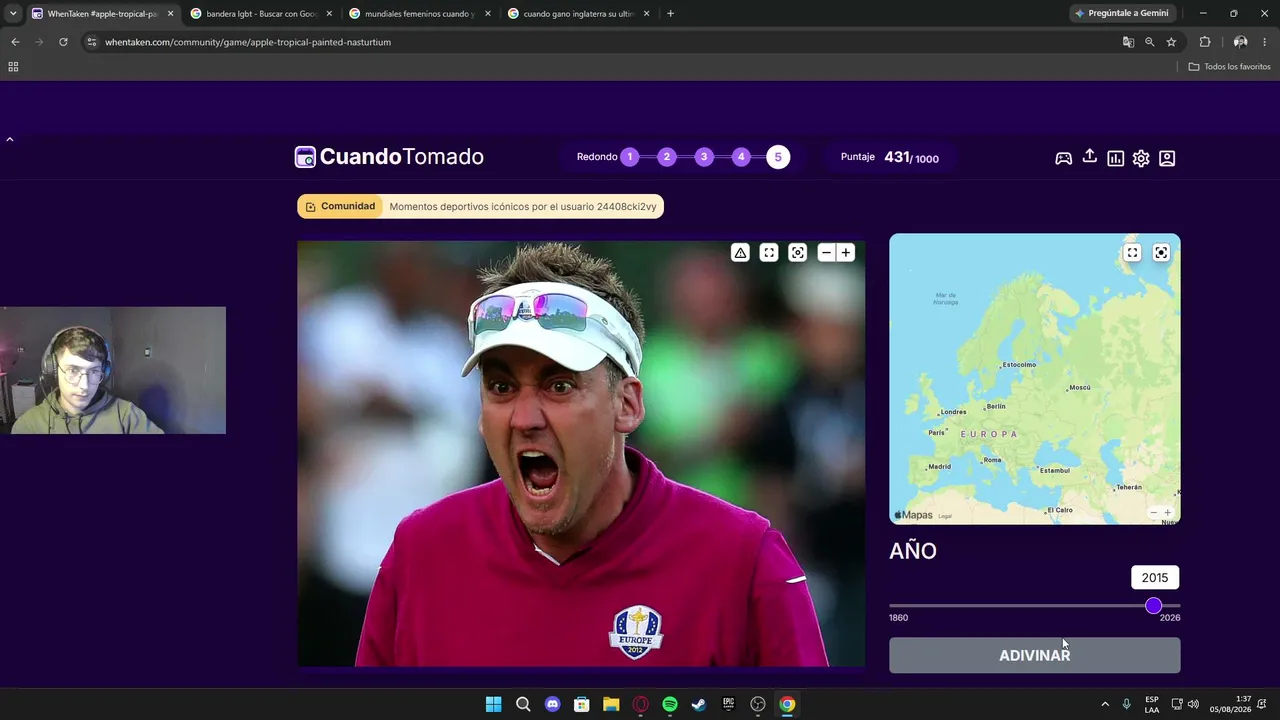Recenter the photo view
The width and height of the screenshot is (1280, 720).
(x=798, y=253)
